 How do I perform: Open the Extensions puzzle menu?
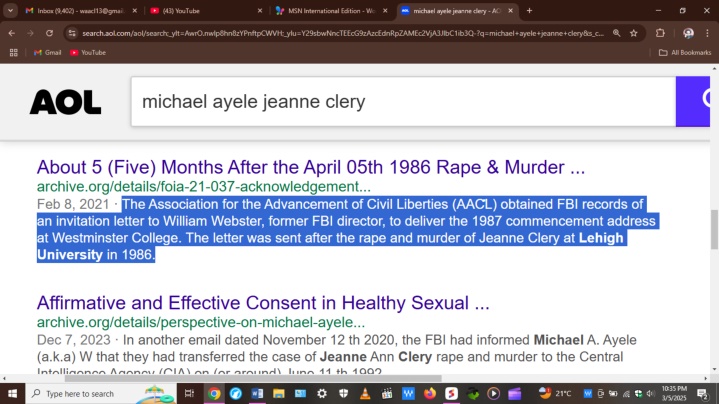[660, 33]
